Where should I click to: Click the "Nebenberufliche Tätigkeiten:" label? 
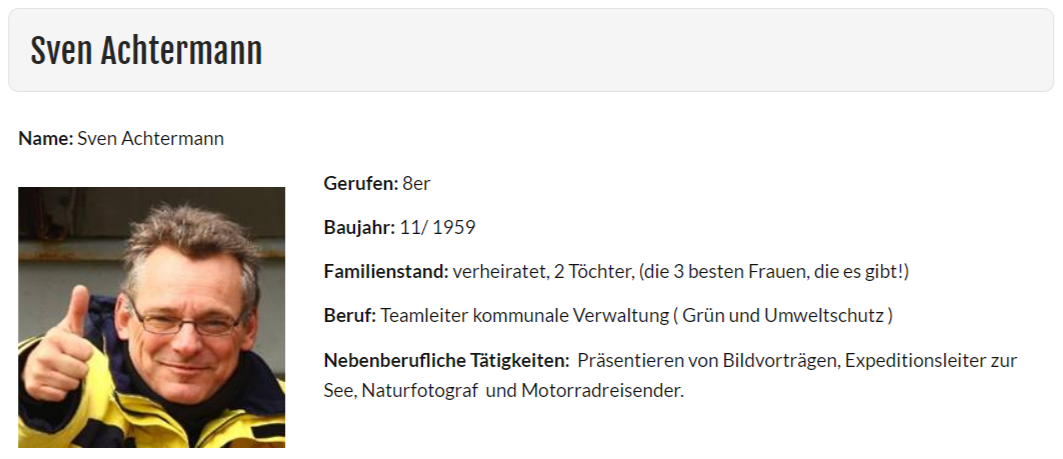click(447, 360)
